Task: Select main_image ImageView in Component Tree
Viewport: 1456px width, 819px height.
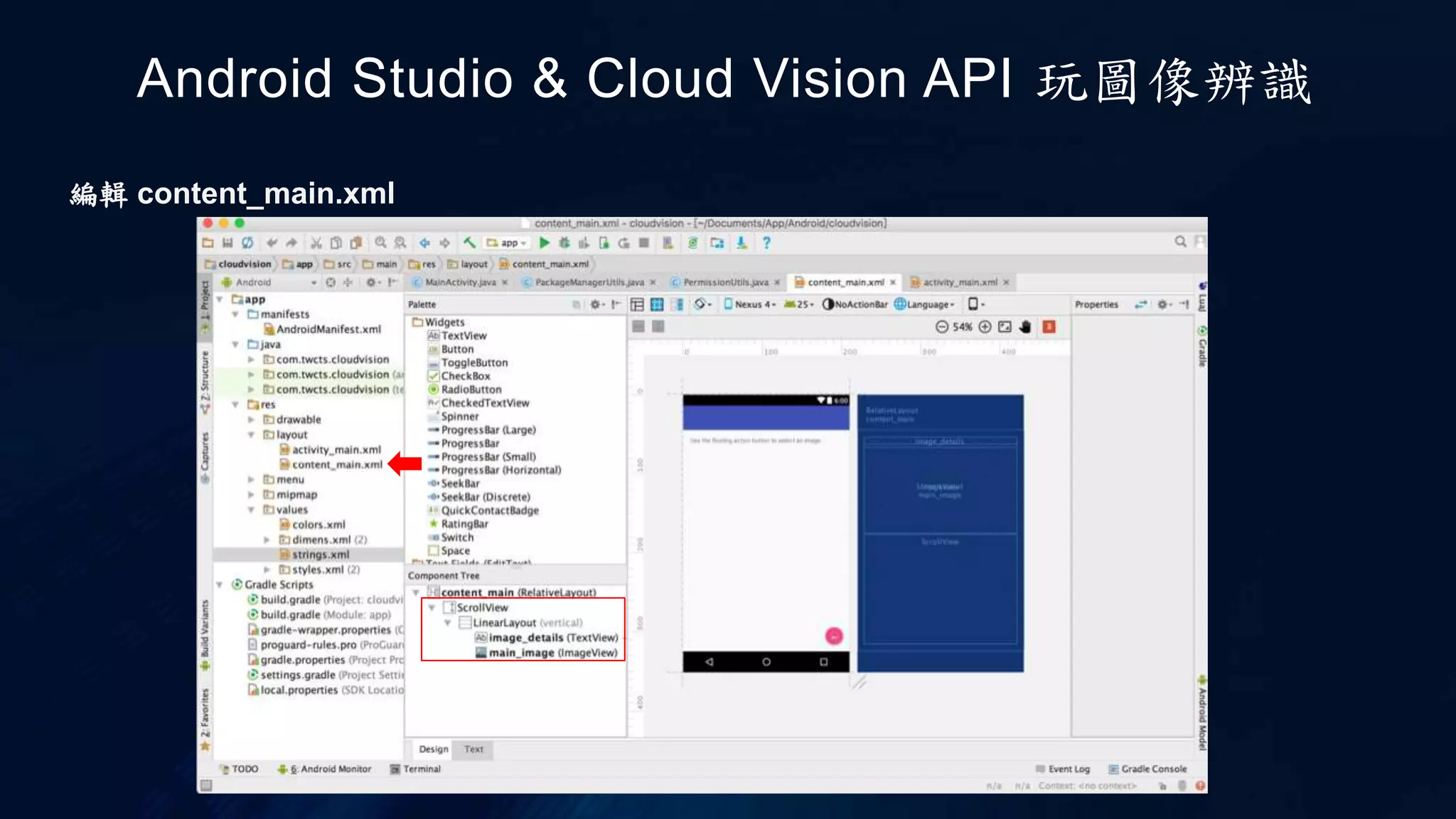Action: coord(546,653)
